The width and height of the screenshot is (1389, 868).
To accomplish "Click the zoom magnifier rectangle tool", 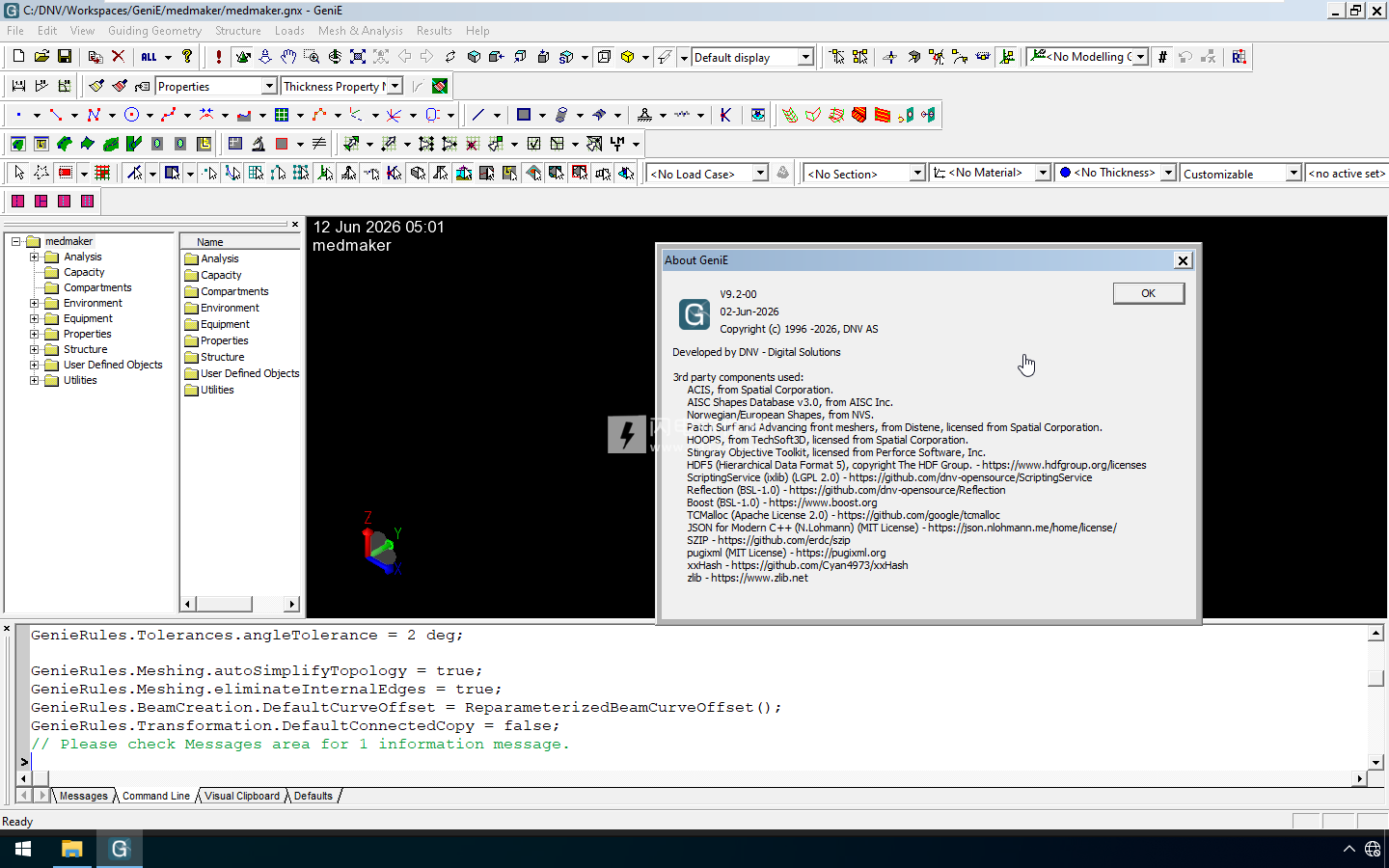I will (312, 57).
